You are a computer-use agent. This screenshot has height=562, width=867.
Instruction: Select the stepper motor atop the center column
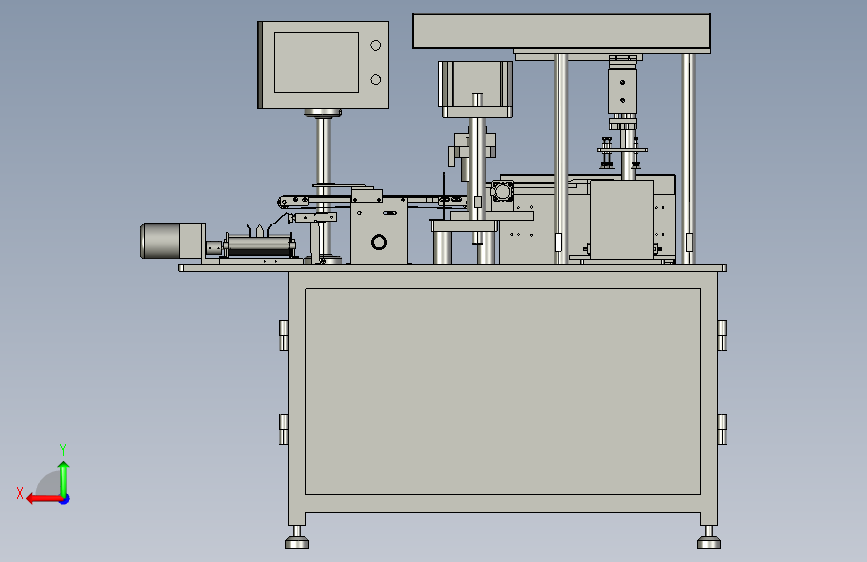pos(476,84)
